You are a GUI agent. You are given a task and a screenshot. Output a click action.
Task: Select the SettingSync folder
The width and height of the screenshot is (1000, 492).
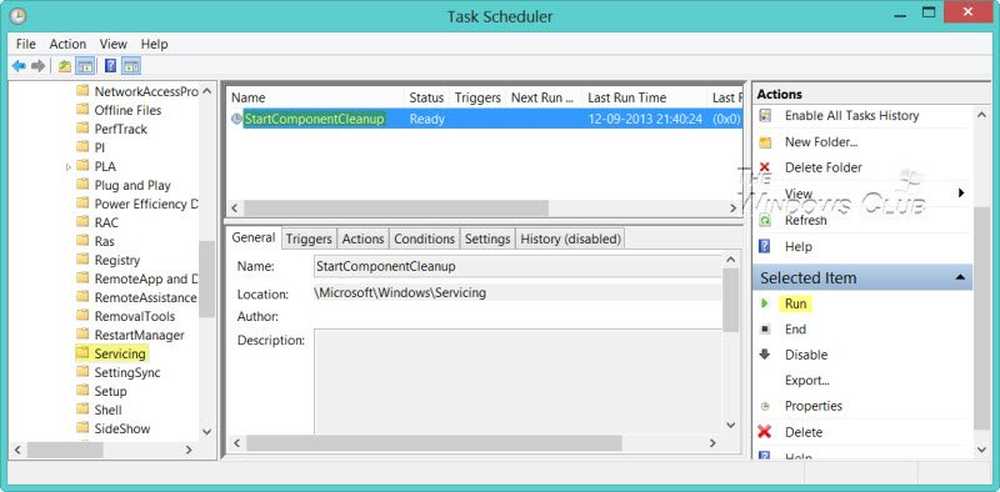pyautogui.click(x=127, y=373)
